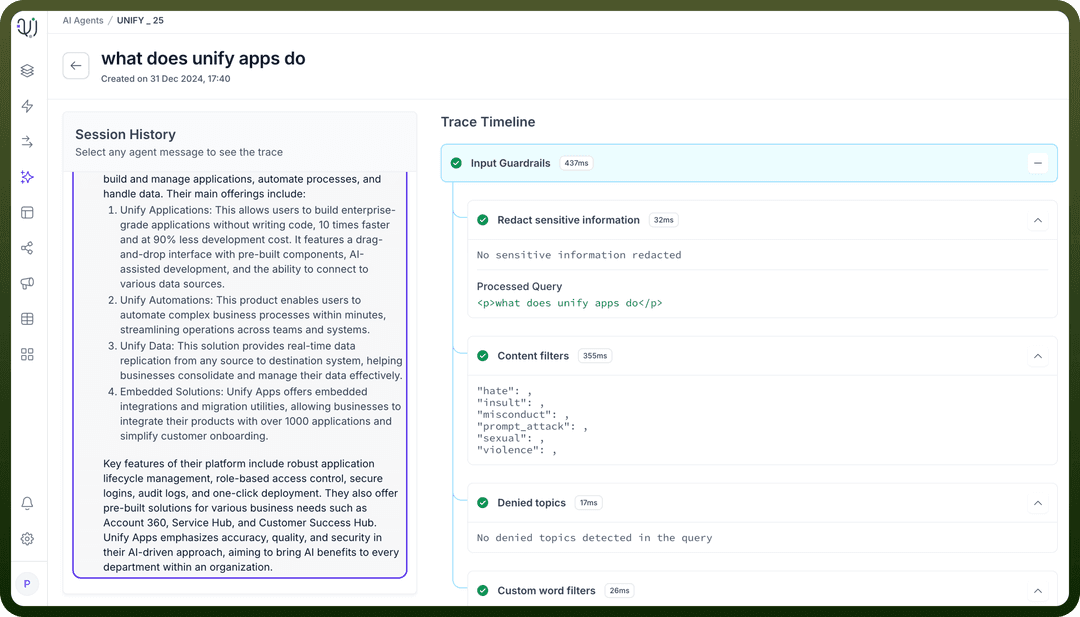Click the "violence" filter line
The image size is (1080, 617).
pyautogui.click(x=516, y=450)
